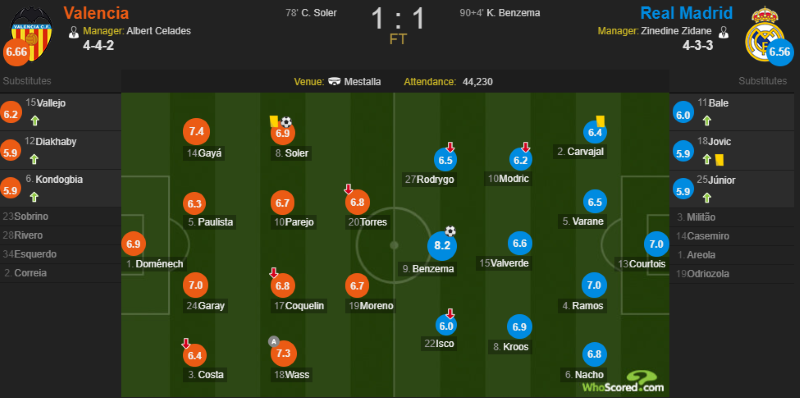Click the yellow card next to Carvajal
Screen dimensions: 800x398
599,120
